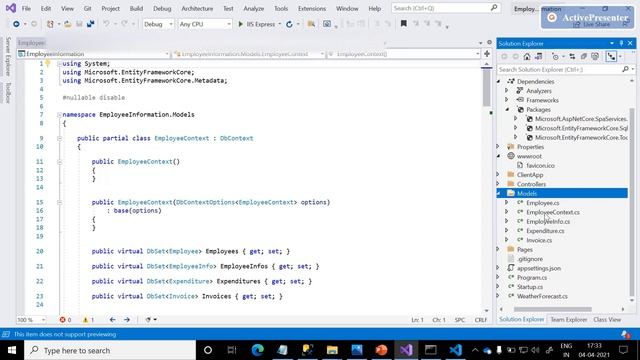Image resolution: width=640 pixels, height=360 pixels.
Task: Click the Windows Start button
Action: (11, 350)
